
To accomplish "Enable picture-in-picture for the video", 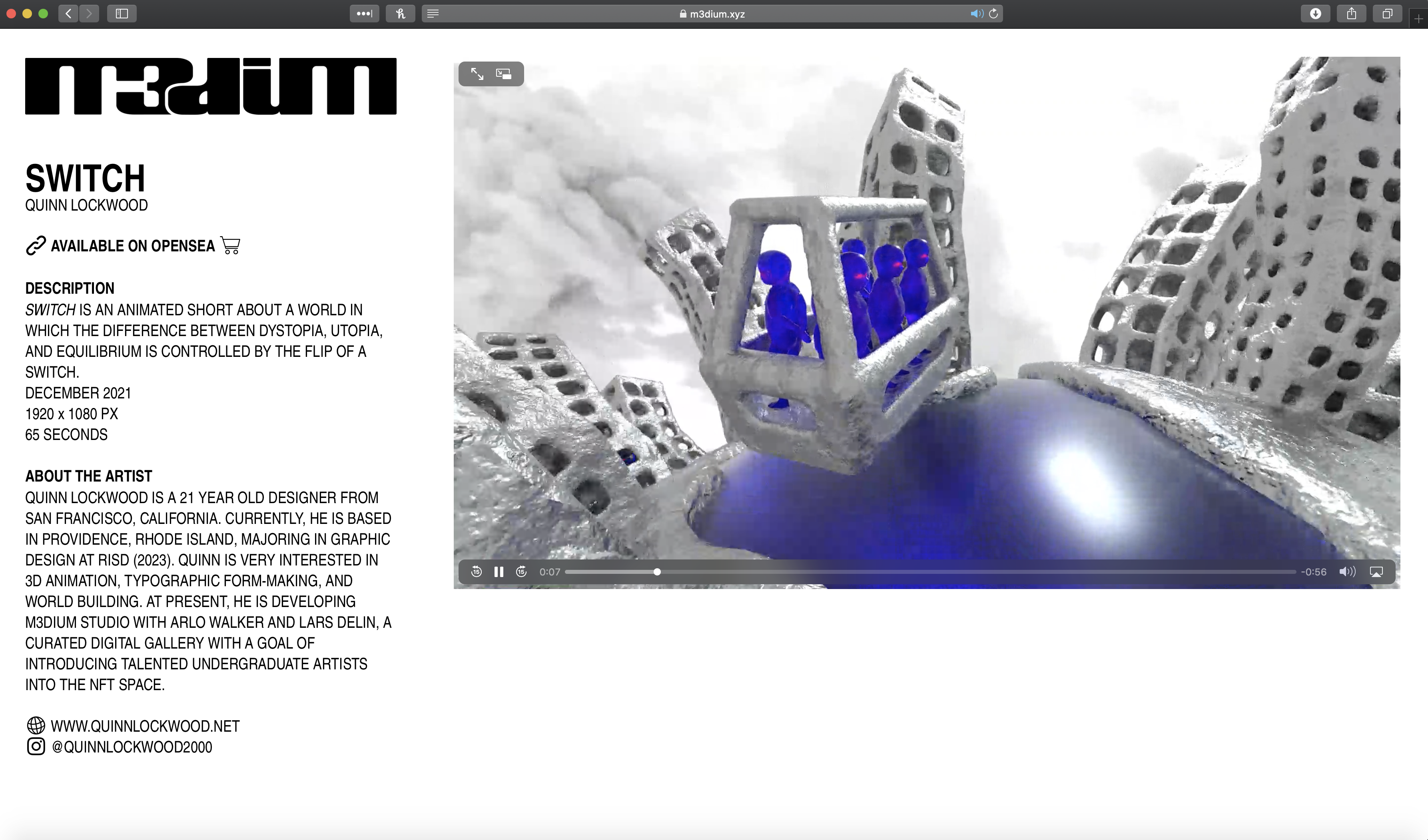I will click(x=503, y=74).
